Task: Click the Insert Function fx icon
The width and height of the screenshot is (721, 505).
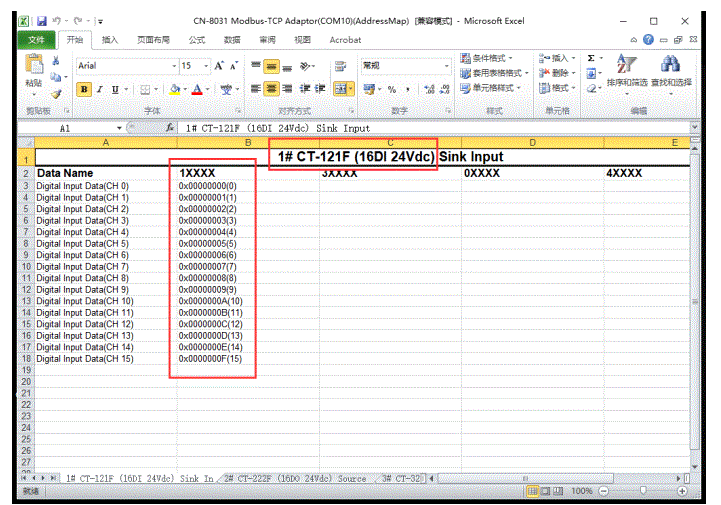Action: [x=170, y=127]
